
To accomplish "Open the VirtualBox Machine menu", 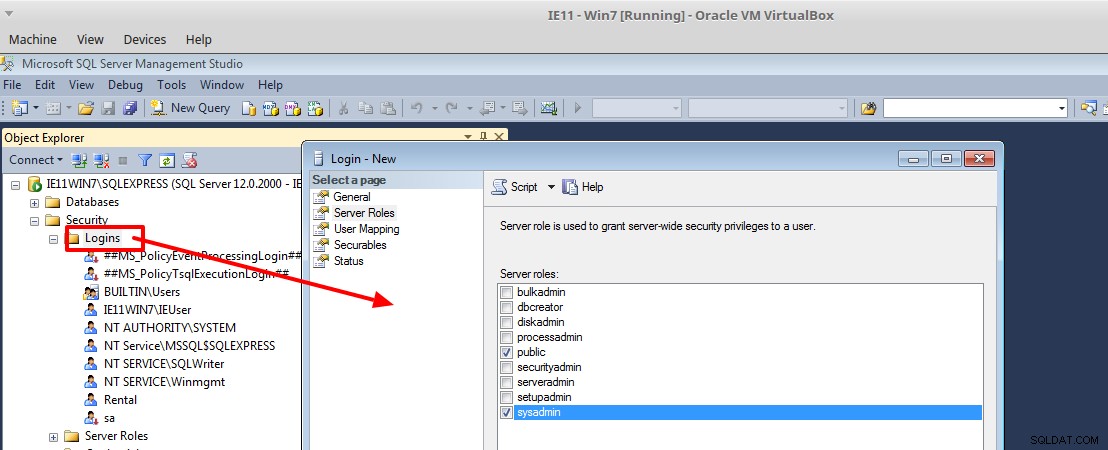I will tap(33, 40).
